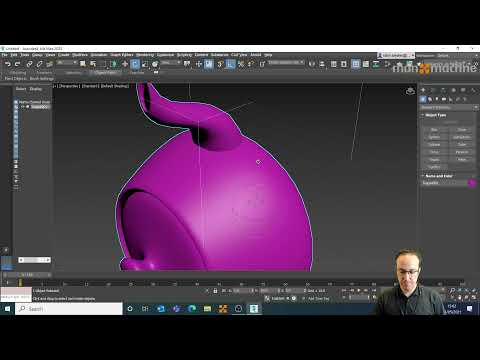Image resolution: width=480 pixels, height=360 pixels.
Task: Collapse the Name and Color rollout
Action: 437,176
